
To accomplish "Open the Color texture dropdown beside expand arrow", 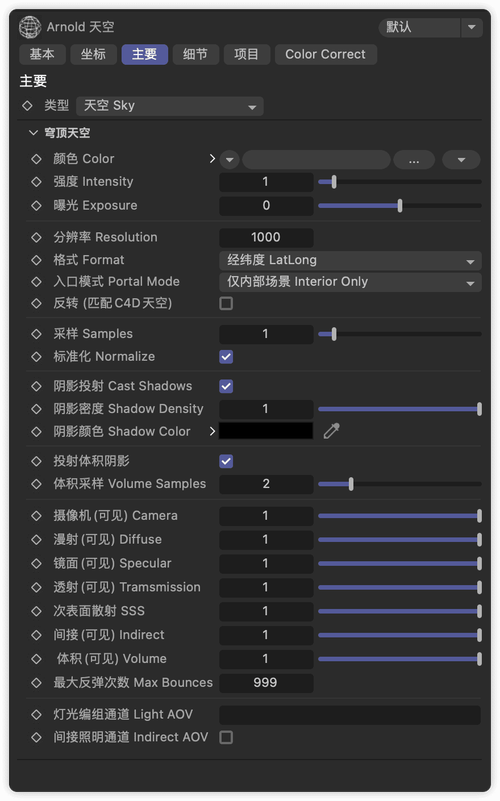I will [x=230, y=160].
